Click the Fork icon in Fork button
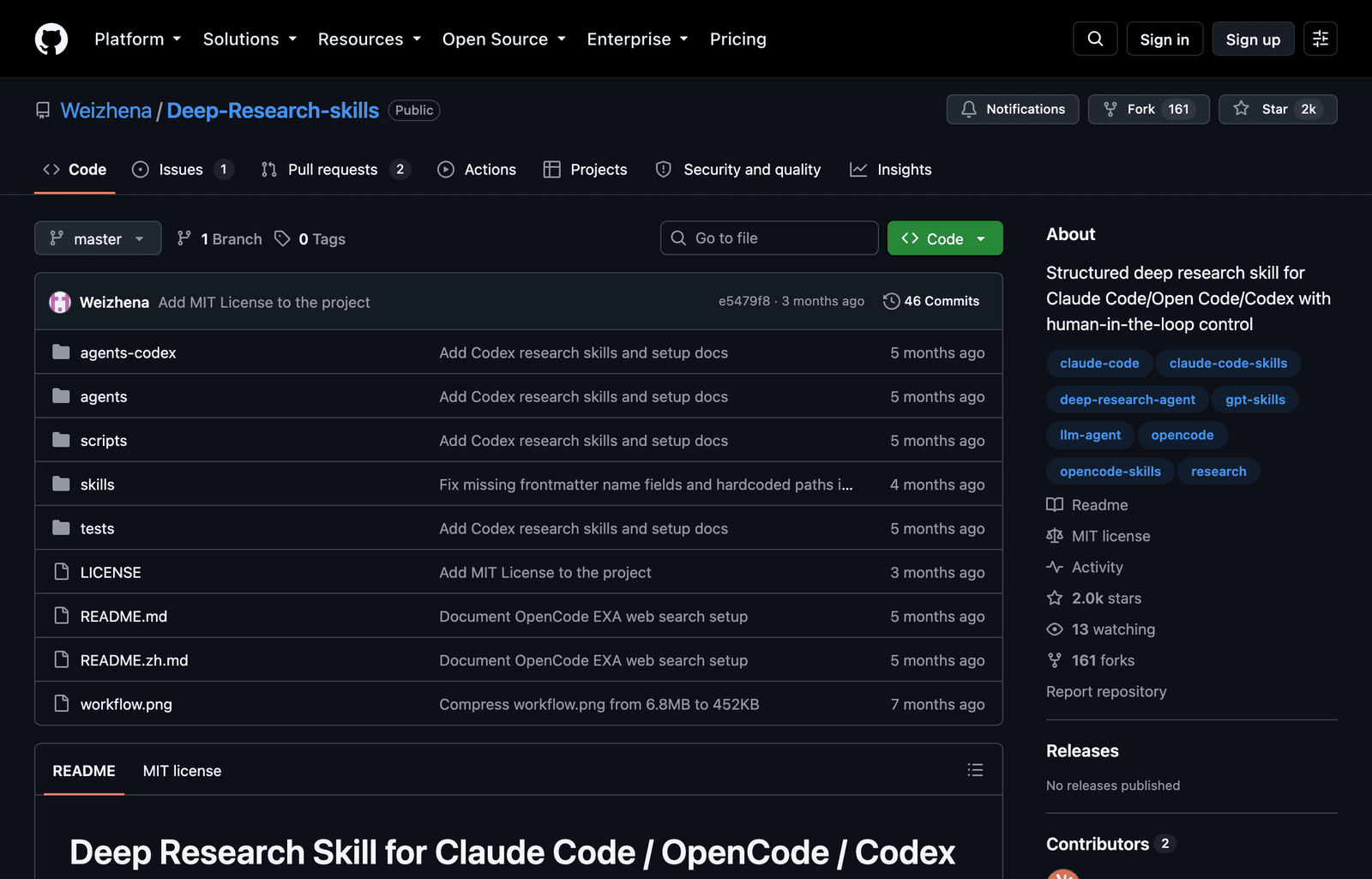Viewport: 1372px width, 879px height. tap(1110, 109)
